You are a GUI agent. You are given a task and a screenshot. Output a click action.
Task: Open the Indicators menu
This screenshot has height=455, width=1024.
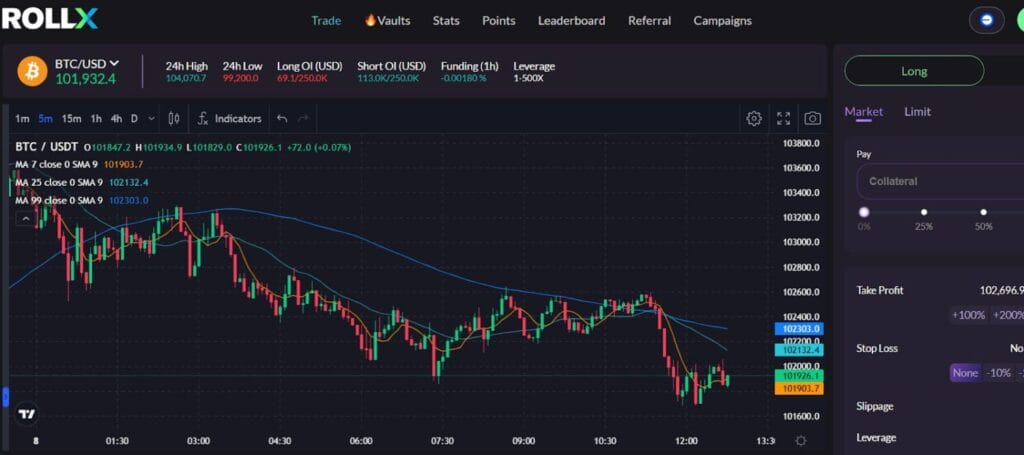pos(231,119)
